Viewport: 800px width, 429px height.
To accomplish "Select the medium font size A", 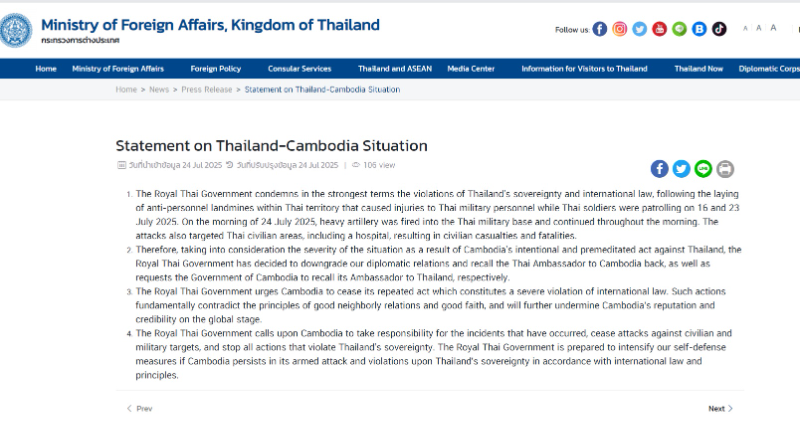I will point(759,28).
